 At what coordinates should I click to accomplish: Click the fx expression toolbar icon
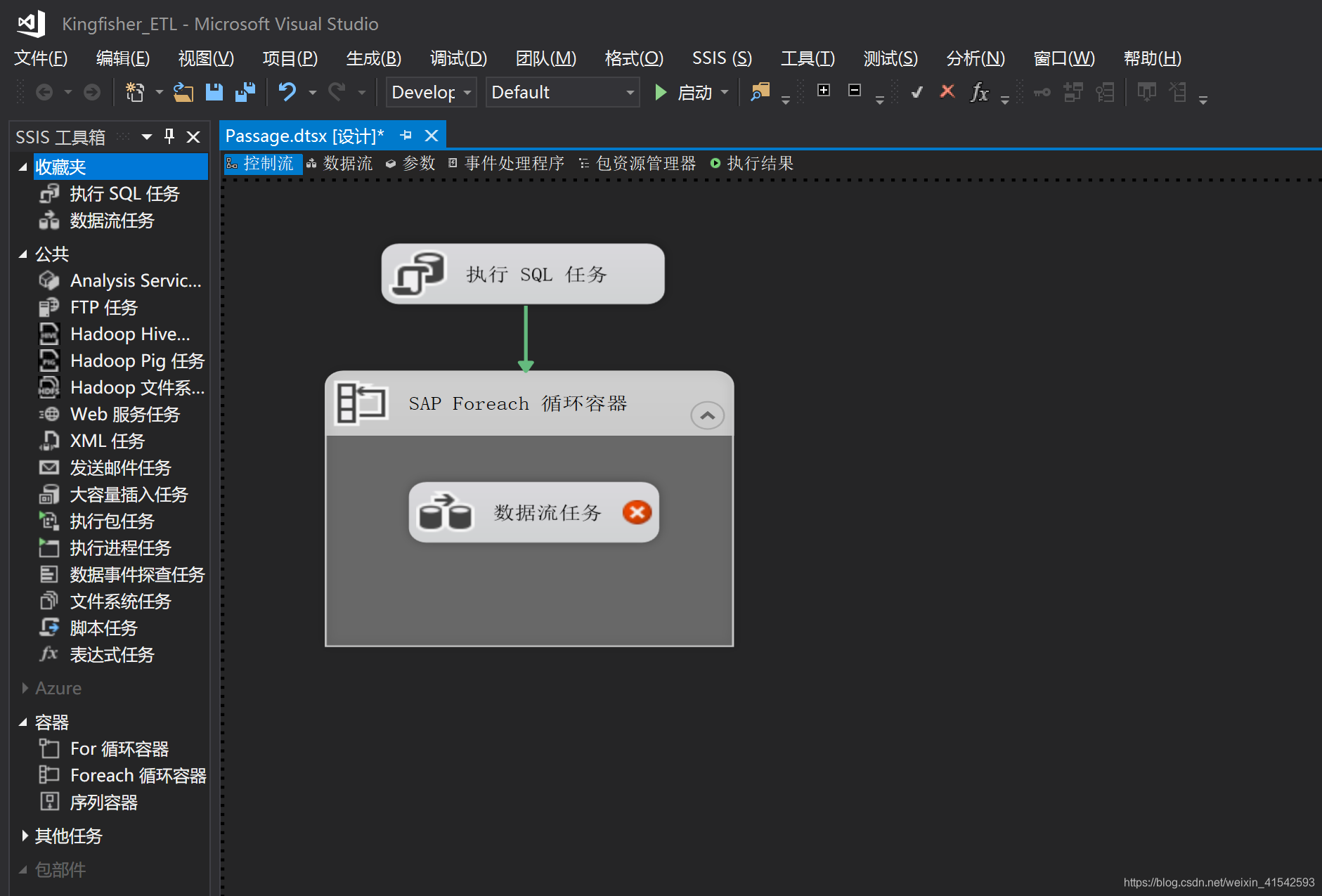979,92
